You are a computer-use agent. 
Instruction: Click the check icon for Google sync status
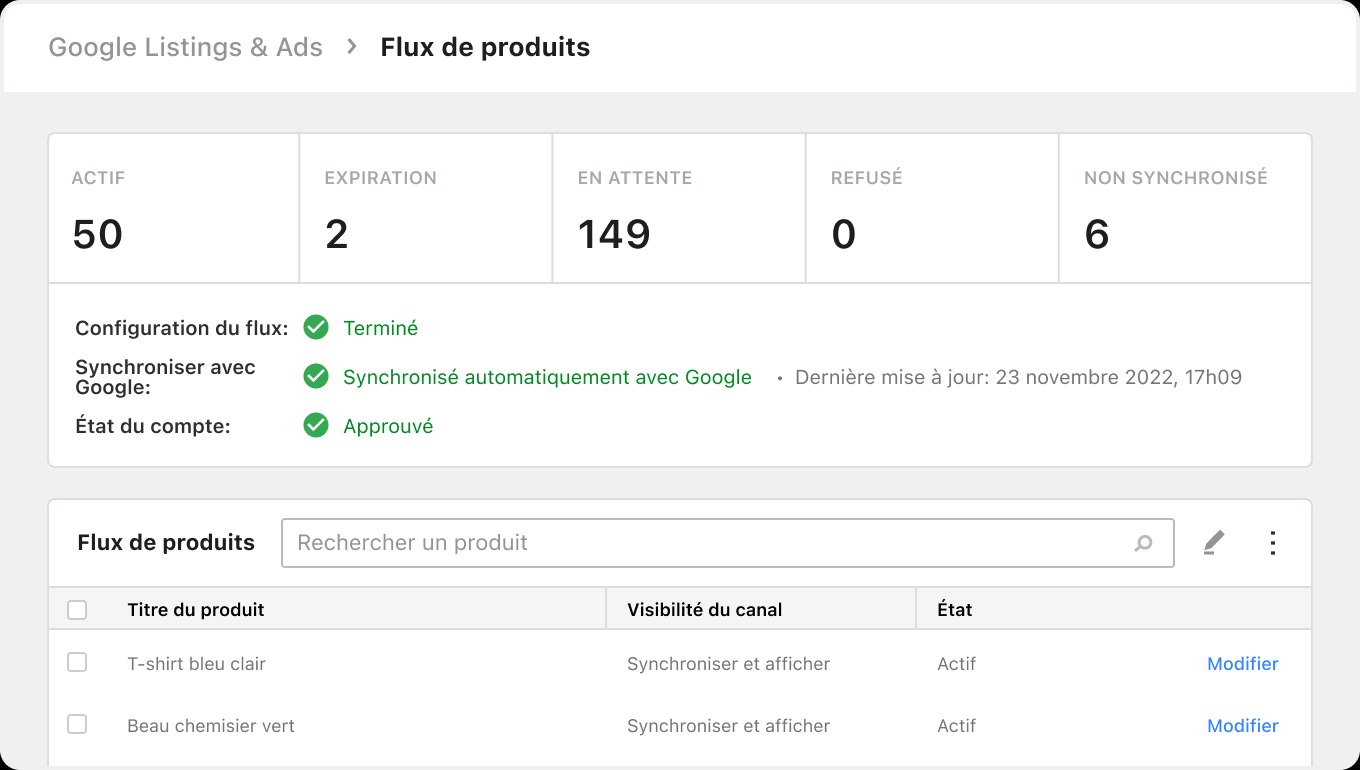click(x=316, y=377)
